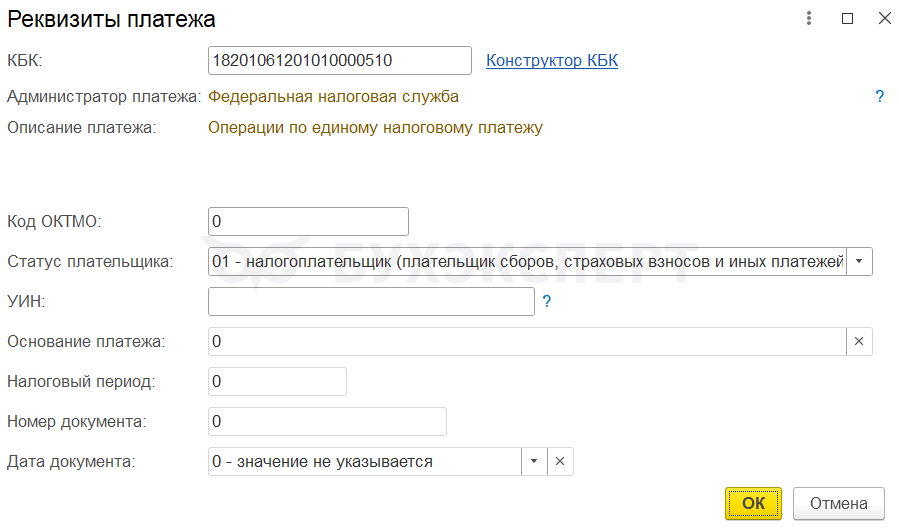Click the empty УИН input field

(371, 301)
